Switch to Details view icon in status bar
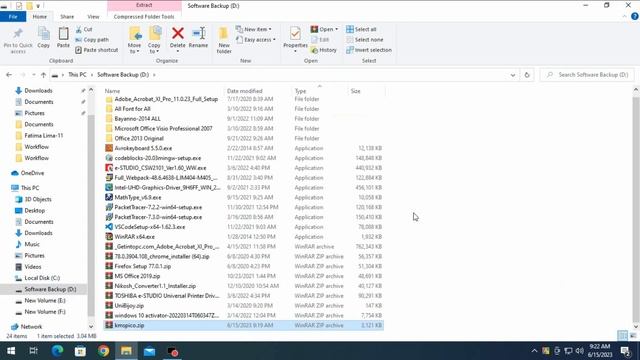This screenshot has height=360, width=640. (x=622, y=336)
